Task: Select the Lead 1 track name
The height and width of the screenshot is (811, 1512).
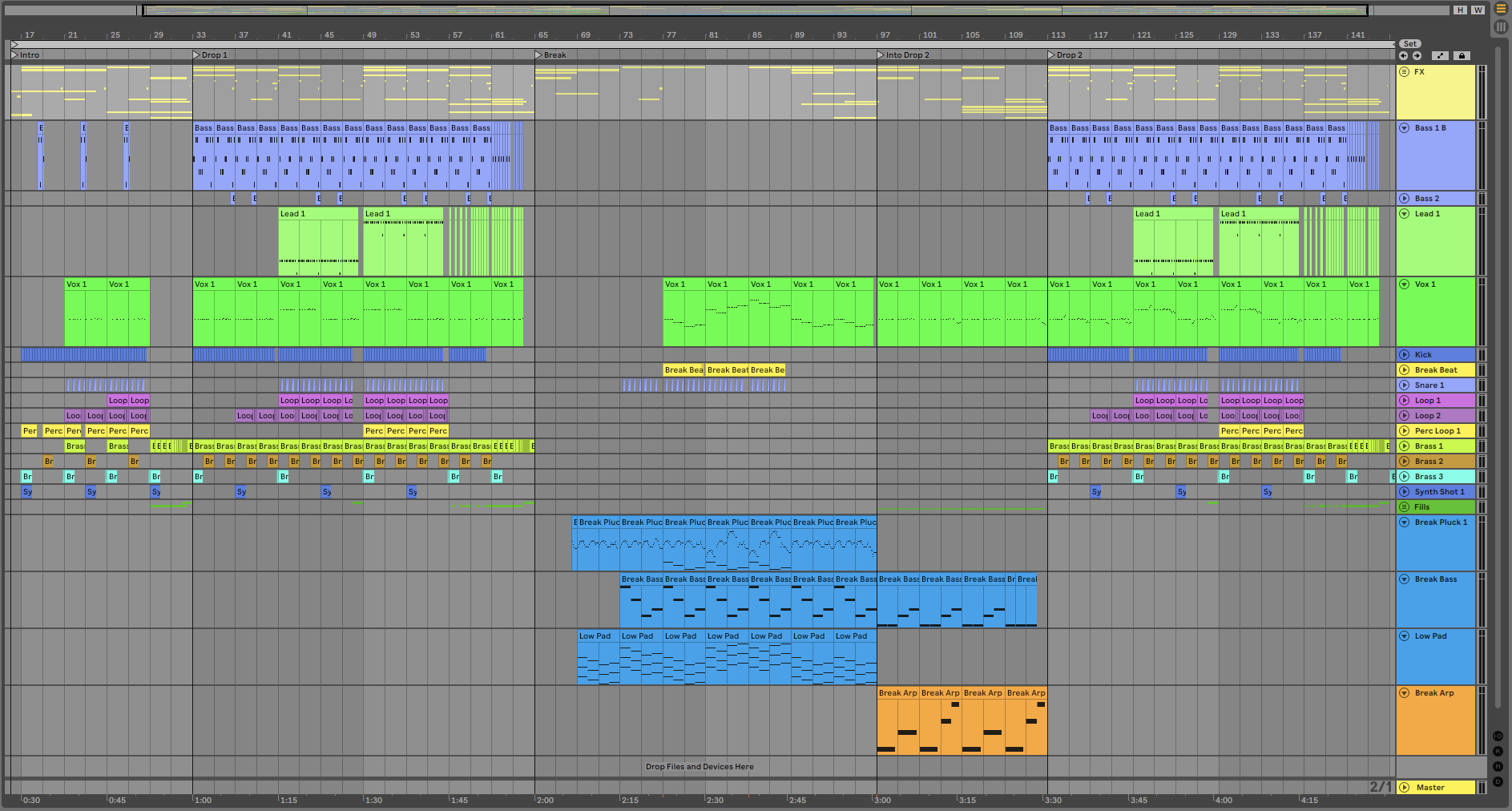Action: [1427, 214]
